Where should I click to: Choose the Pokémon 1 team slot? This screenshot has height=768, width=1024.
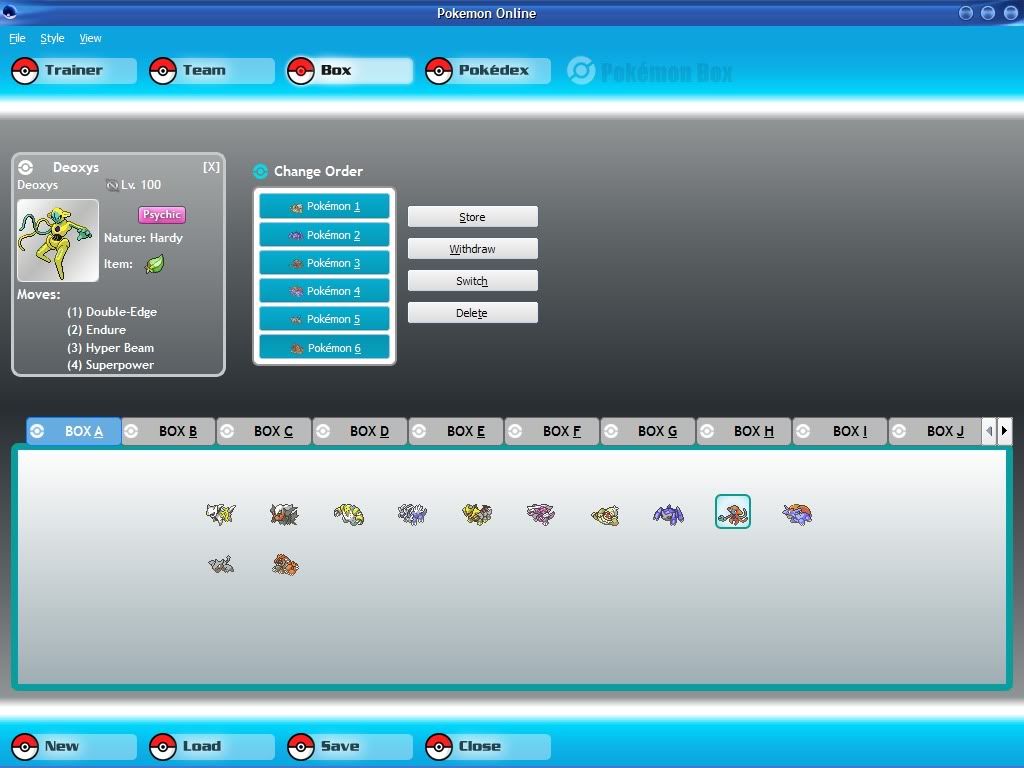[325, 206]
